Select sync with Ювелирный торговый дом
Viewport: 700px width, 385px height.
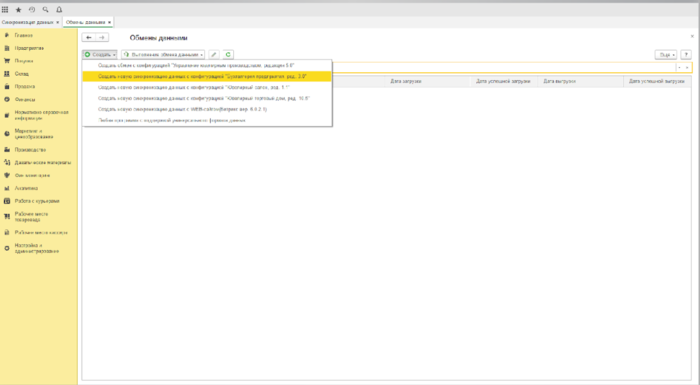207,98
